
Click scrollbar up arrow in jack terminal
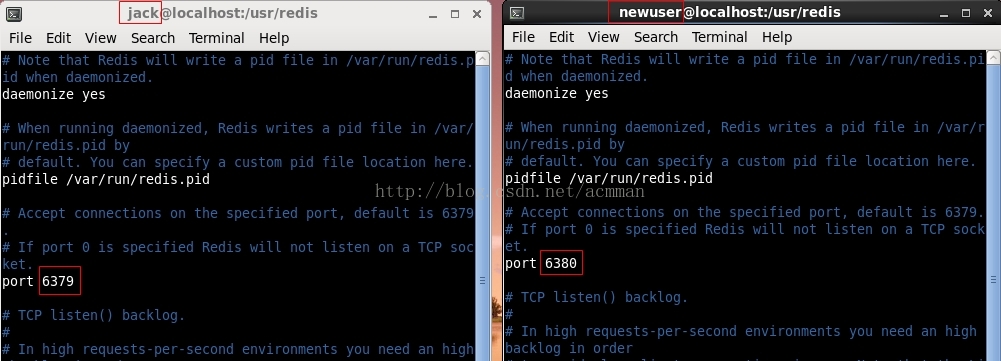[483, 59]
